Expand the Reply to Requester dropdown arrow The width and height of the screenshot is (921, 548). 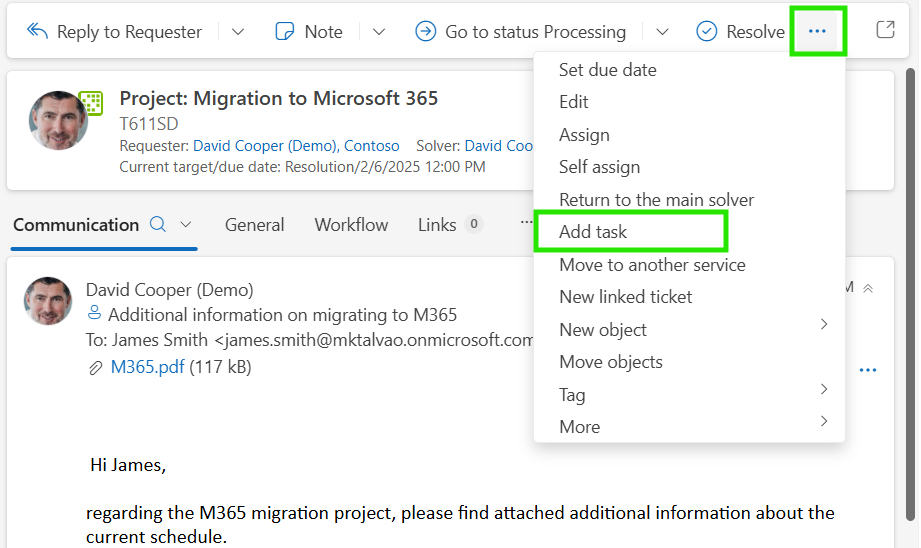pyautogui.click(x=238, y=32)
